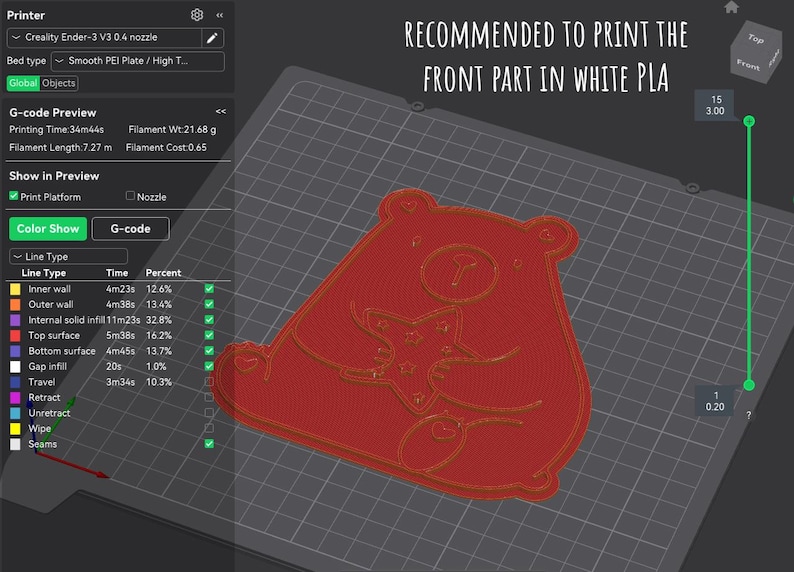This screenshot has width=794, height=572.
Task: Open the Creality Ender-3 V3 printer dropdown
Action: tap(104, 37)
